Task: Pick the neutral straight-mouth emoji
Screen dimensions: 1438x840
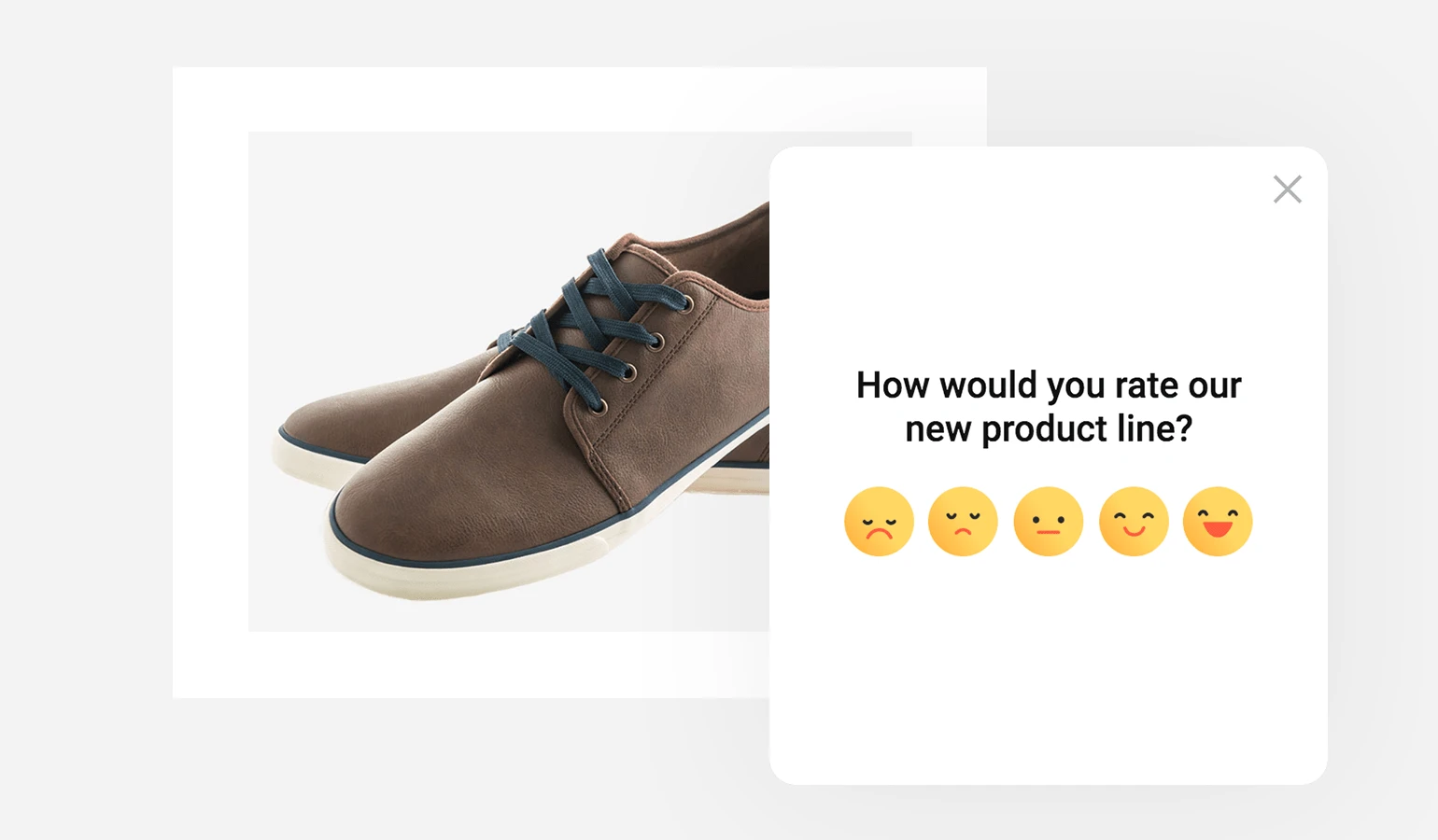Action: click(1048, 522)
